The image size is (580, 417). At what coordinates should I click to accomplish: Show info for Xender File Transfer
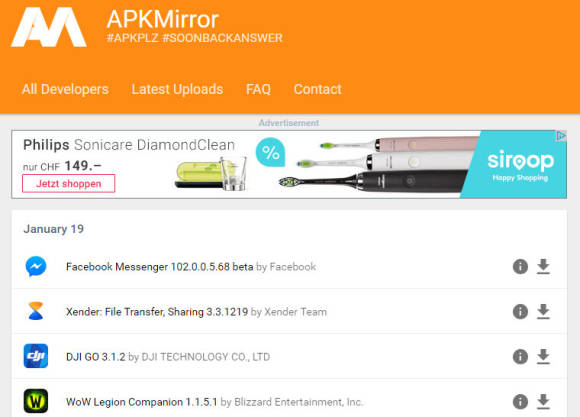point(520,312)
